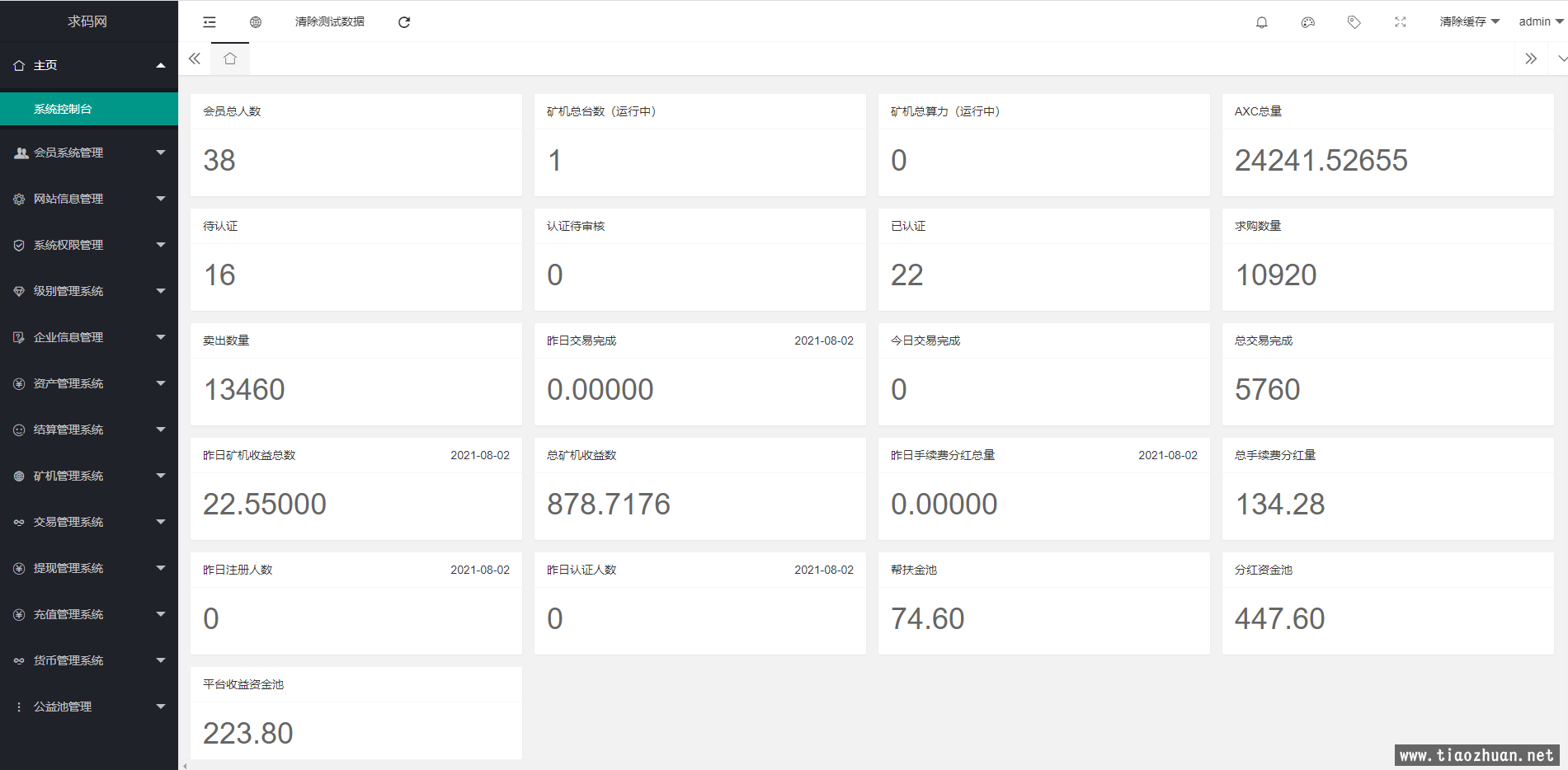1568x770 pixels.
Task: Click the 系统权限管理 shield icon
Action: [x=19, y=245]
